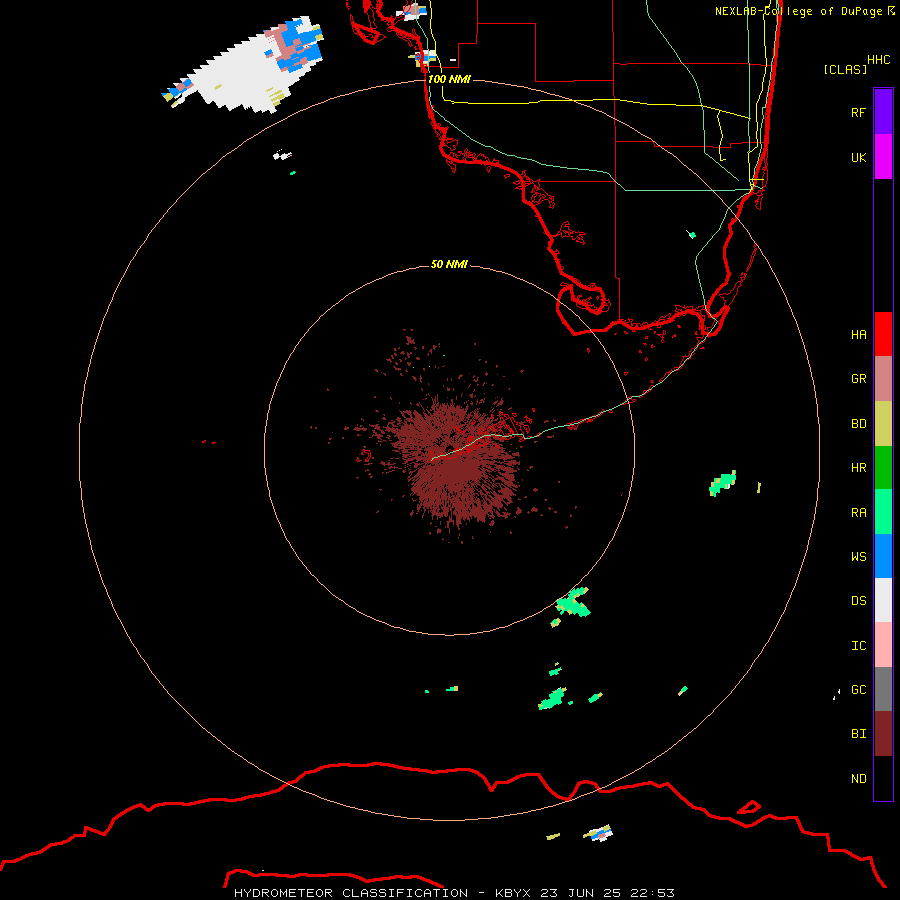Click the HA legend label

pos(858,334)
